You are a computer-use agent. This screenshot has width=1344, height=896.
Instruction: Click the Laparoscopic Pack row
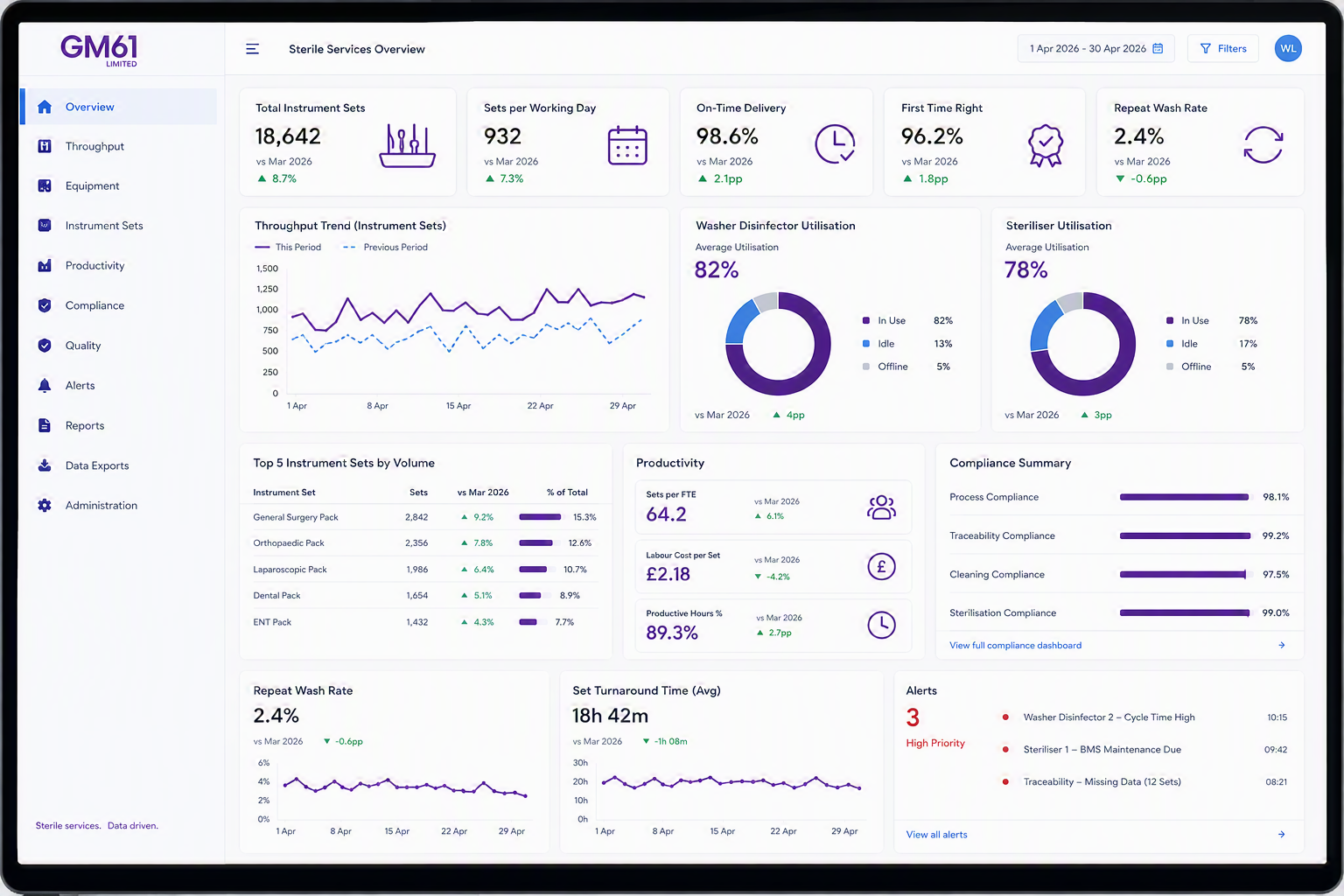click(425, 570)
